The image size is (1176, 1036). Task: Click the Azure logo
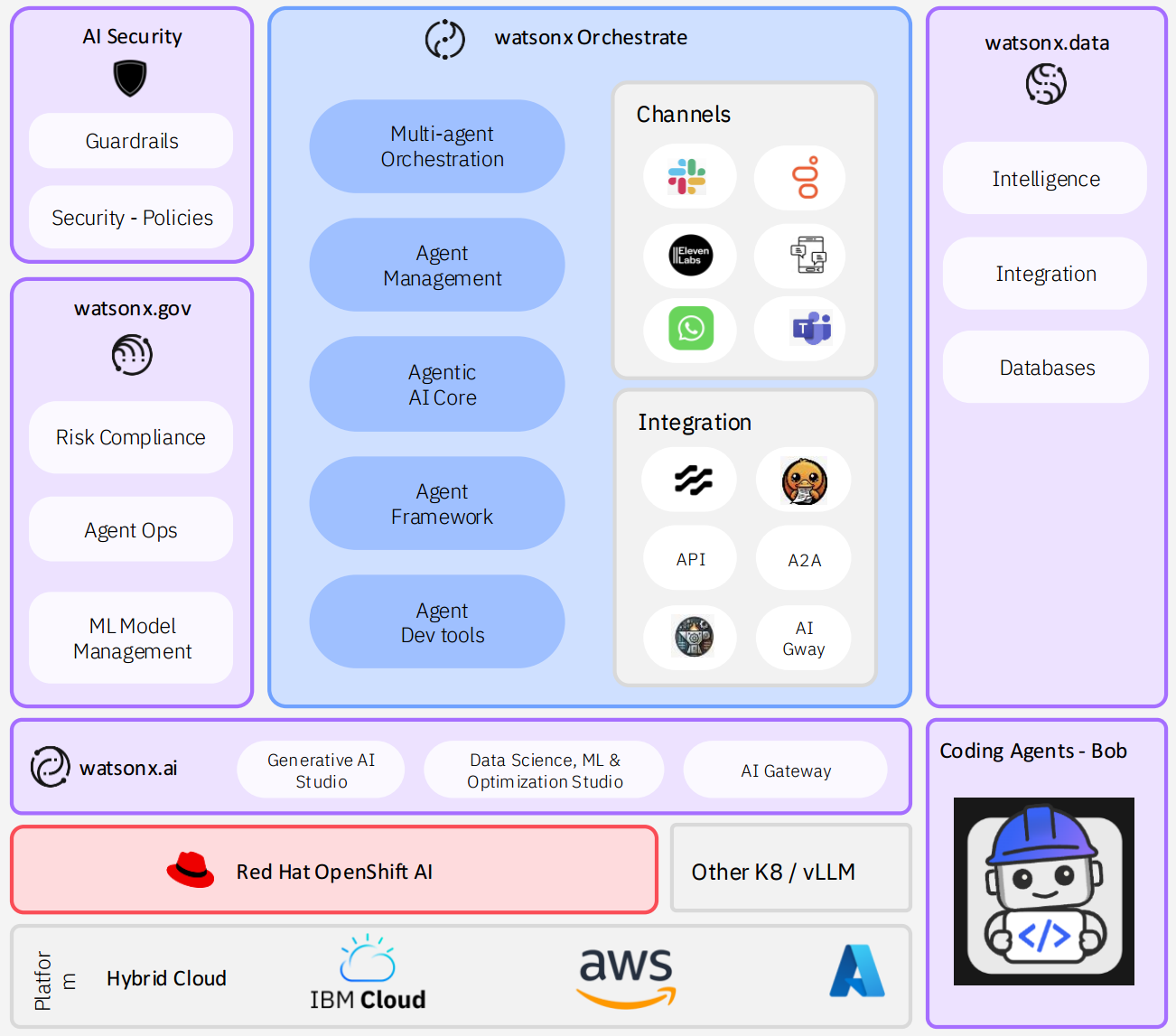click(857, 971)
